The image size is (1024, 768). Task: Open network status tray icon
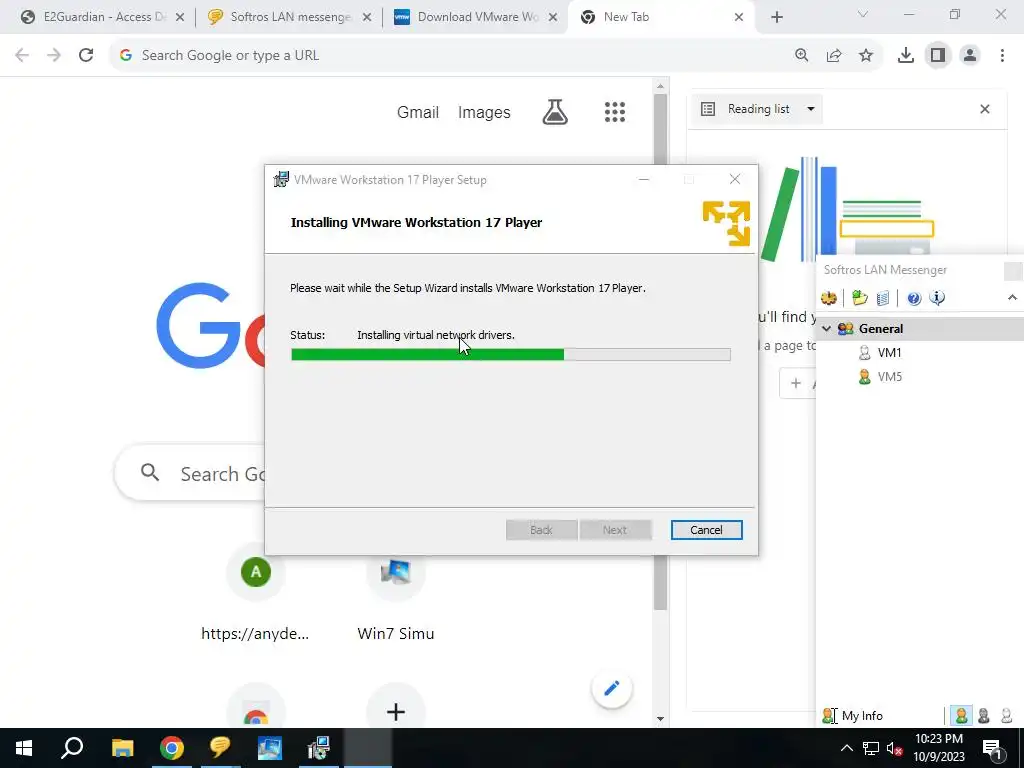click(871, 748)
